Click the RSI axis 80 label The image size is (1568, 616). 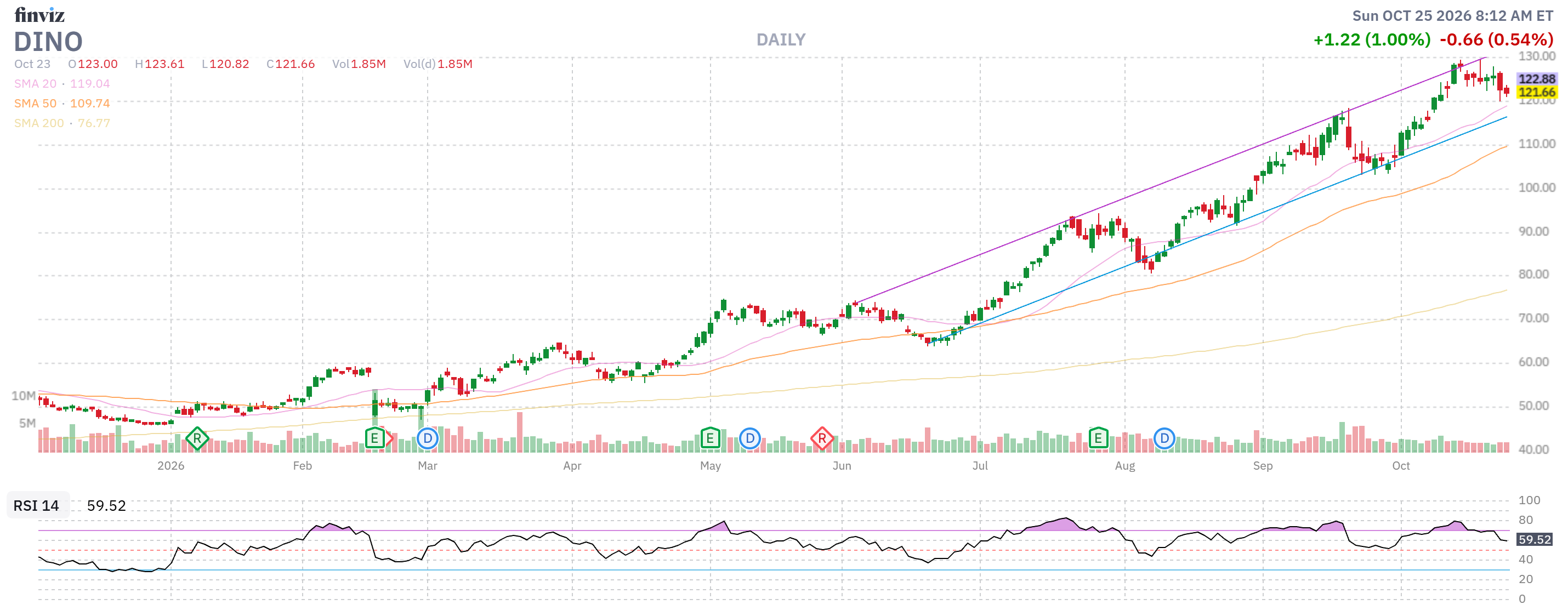(x=1526, y=521)
